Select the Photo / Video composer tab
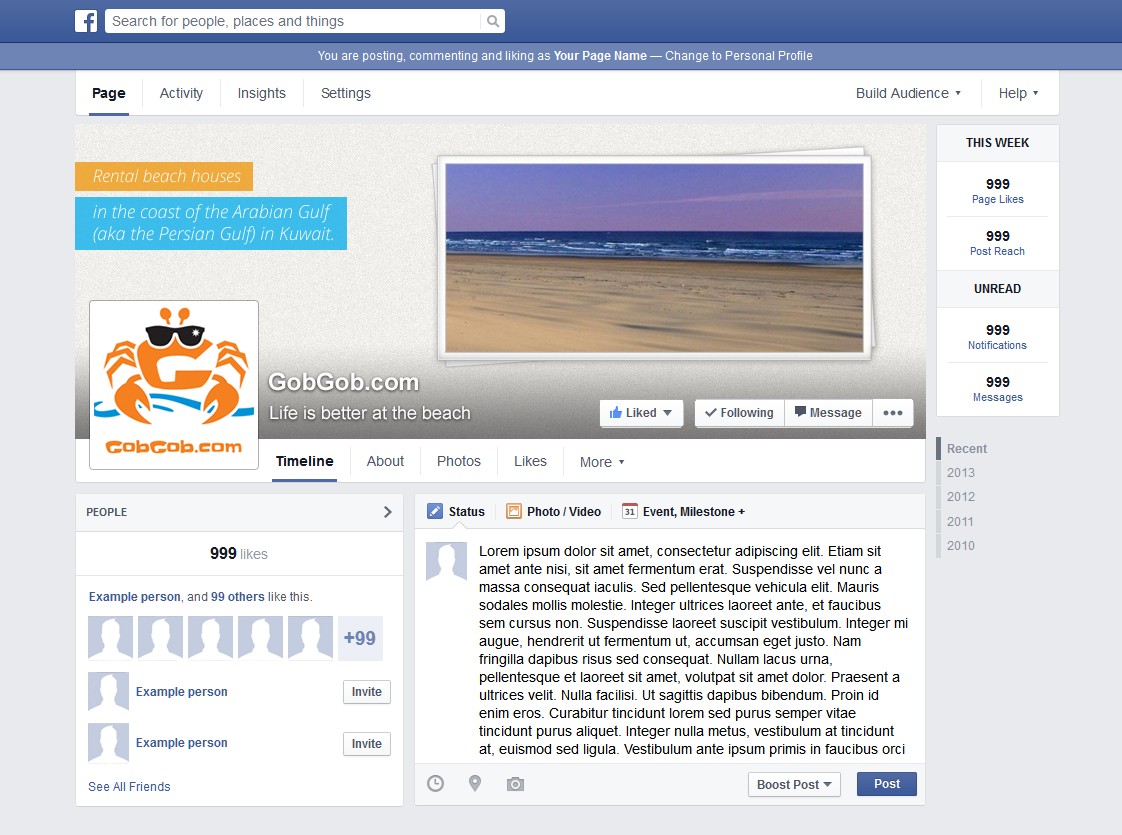Image resolution: width=1122 pixels, height=835 pixels. pyautogui.click(x=554, y=512)
